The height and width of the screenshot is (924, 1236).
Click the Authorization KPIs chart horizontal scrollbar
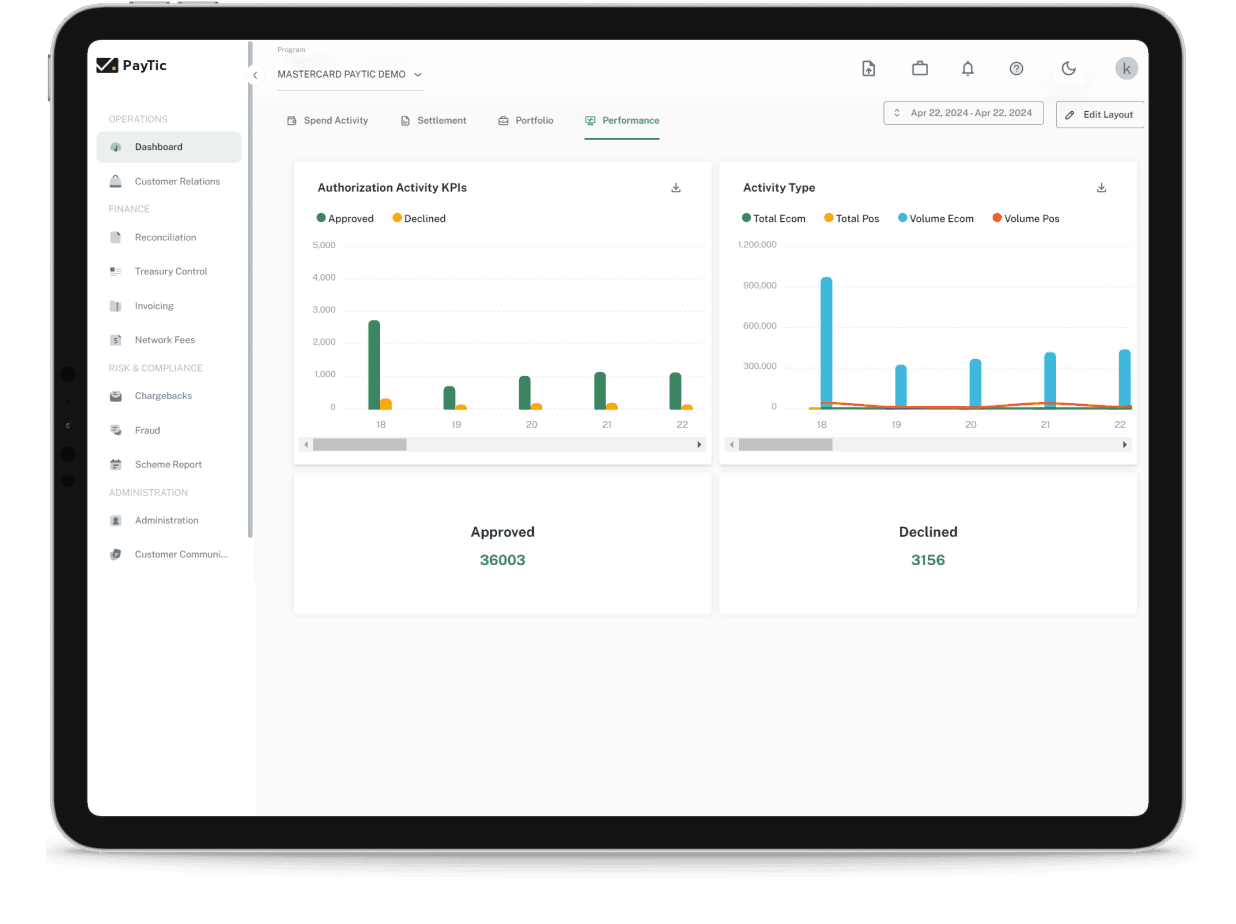point(360,444)
